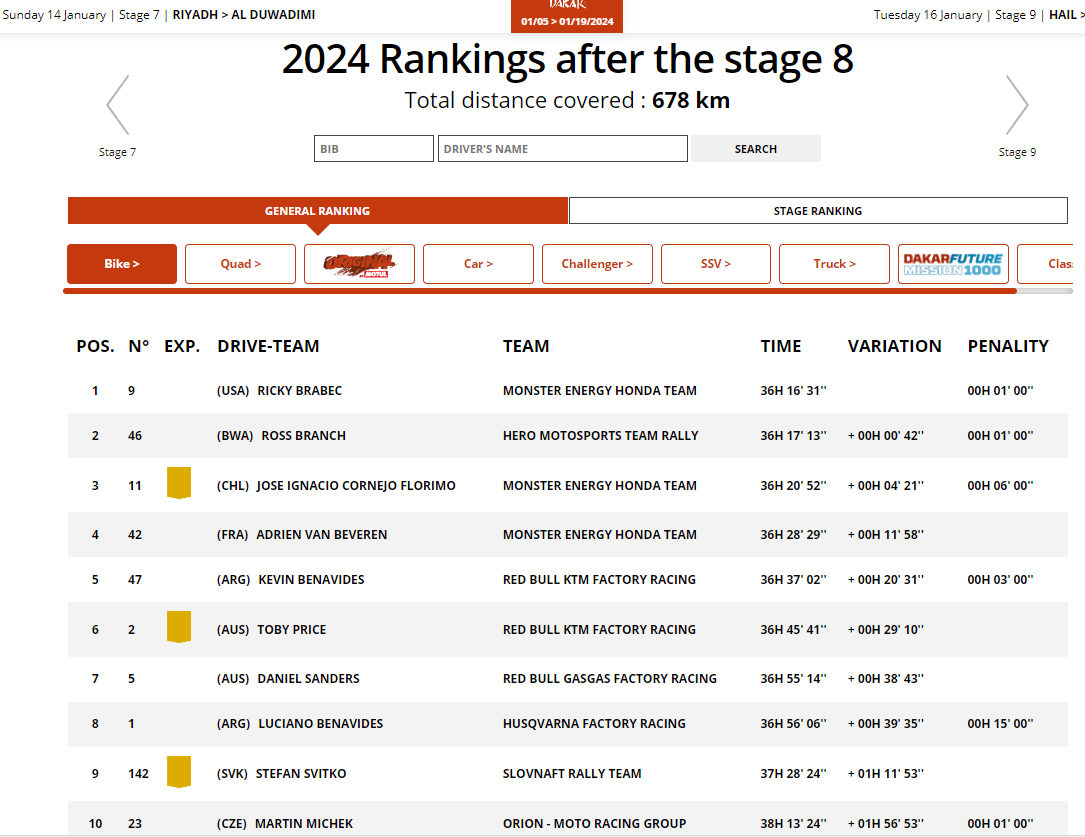Click the Dakar logo at top
The image size is (1085, 837).
[567, 6]
